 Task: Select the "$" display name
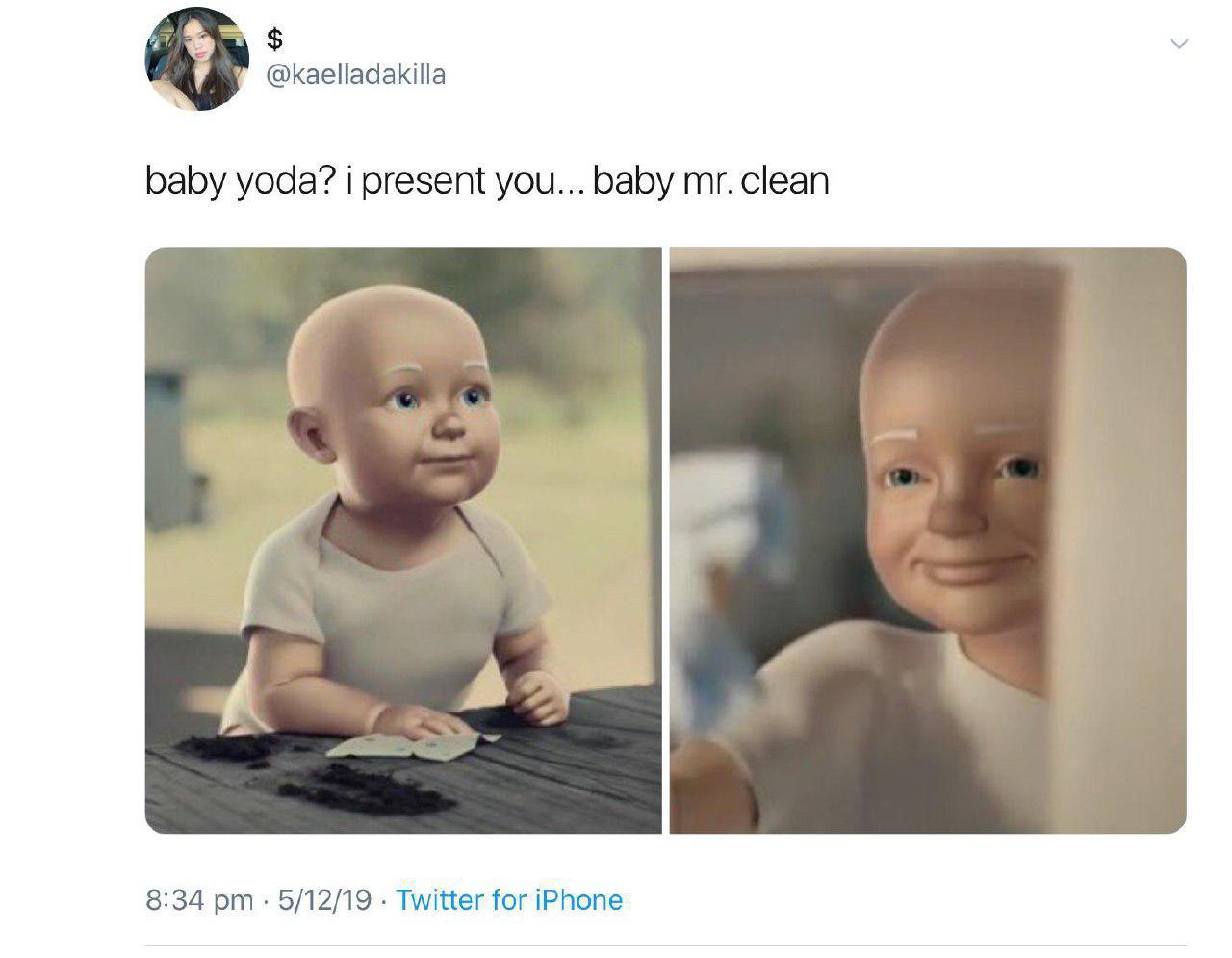(x=275, y=39)
